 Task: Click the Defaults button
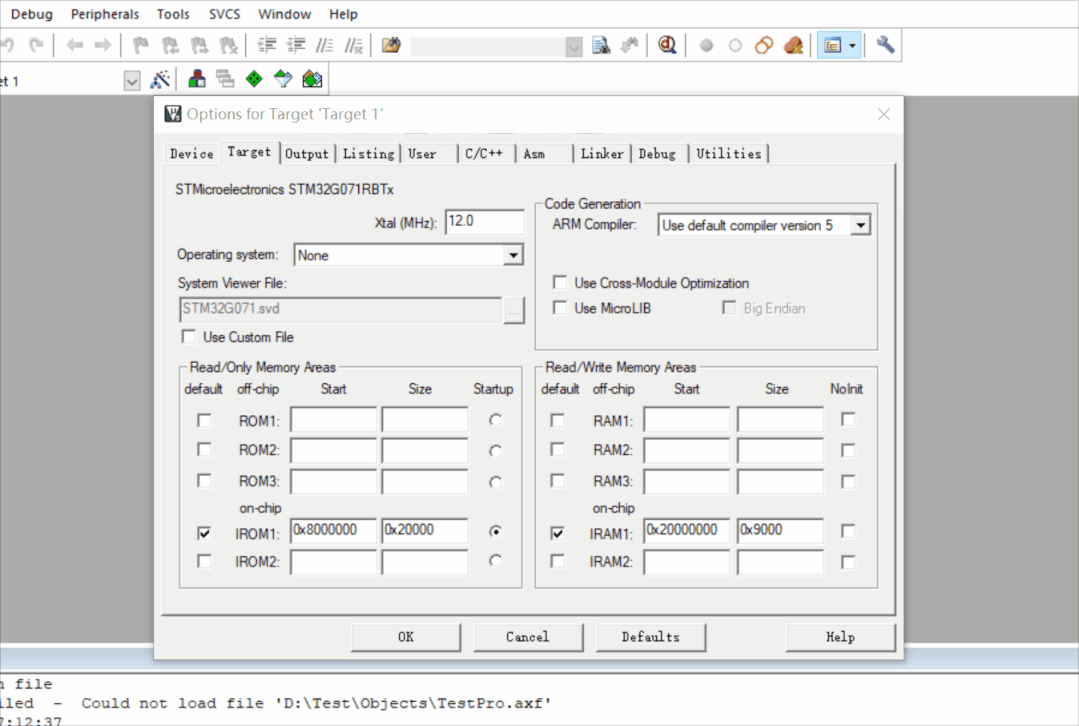650,637
